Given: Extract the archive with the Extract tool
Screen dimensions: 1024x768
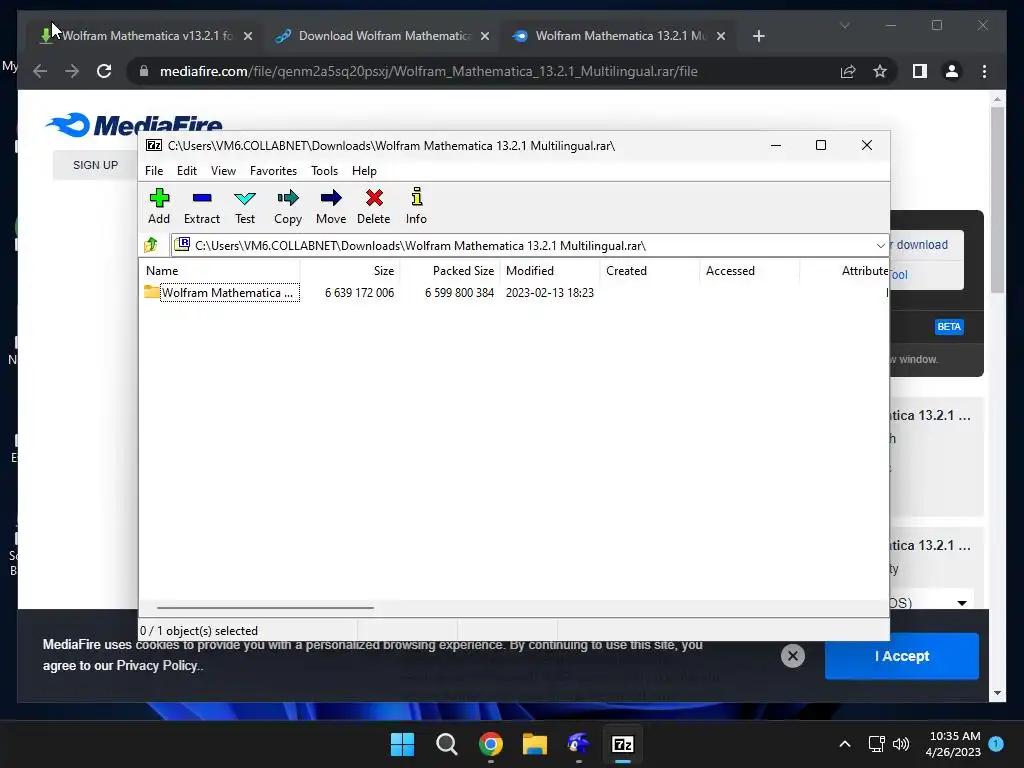Looking at the screenshot, I should pyautogui.click(x=202, y=206).
